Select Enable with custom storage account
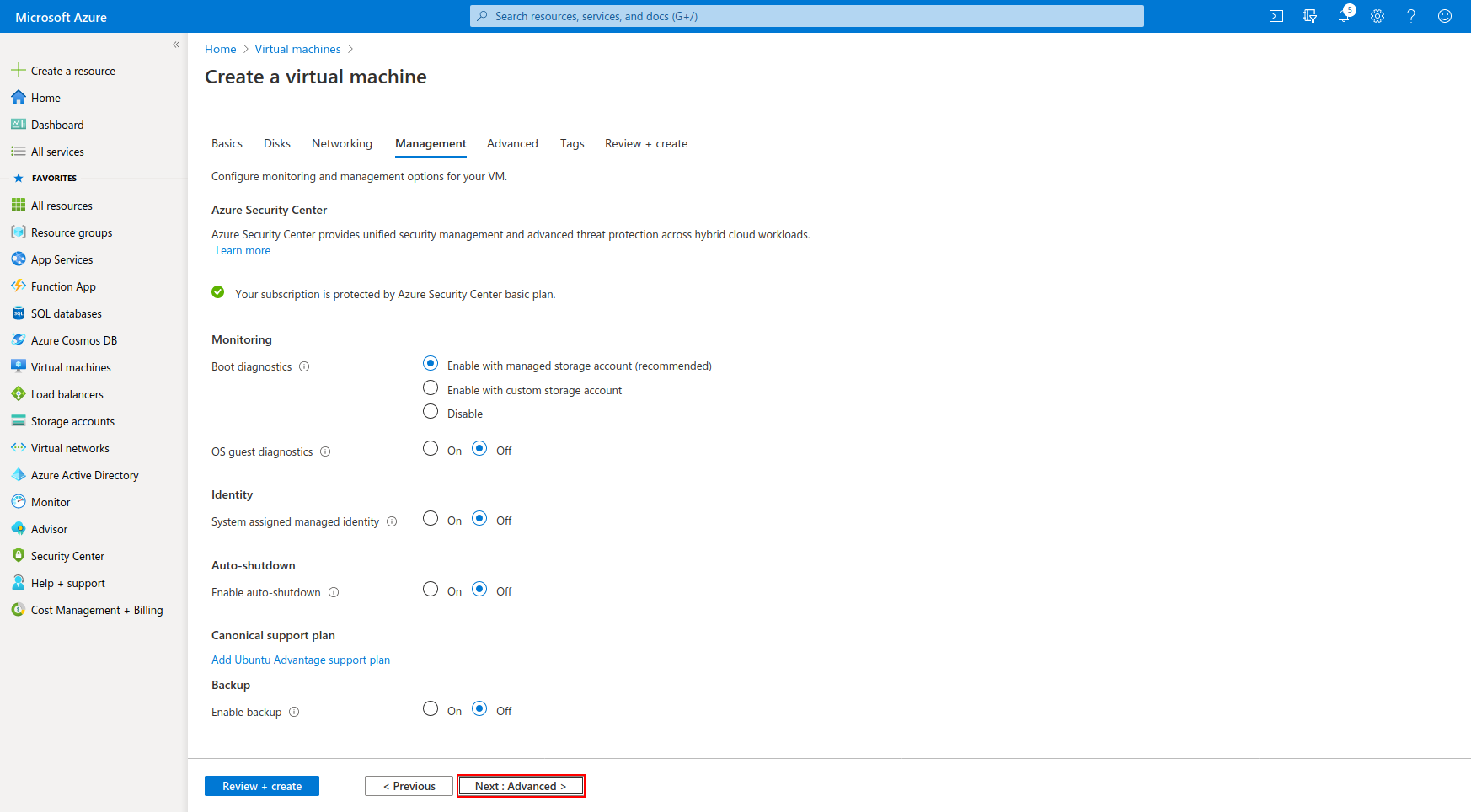 coord(431,387)
